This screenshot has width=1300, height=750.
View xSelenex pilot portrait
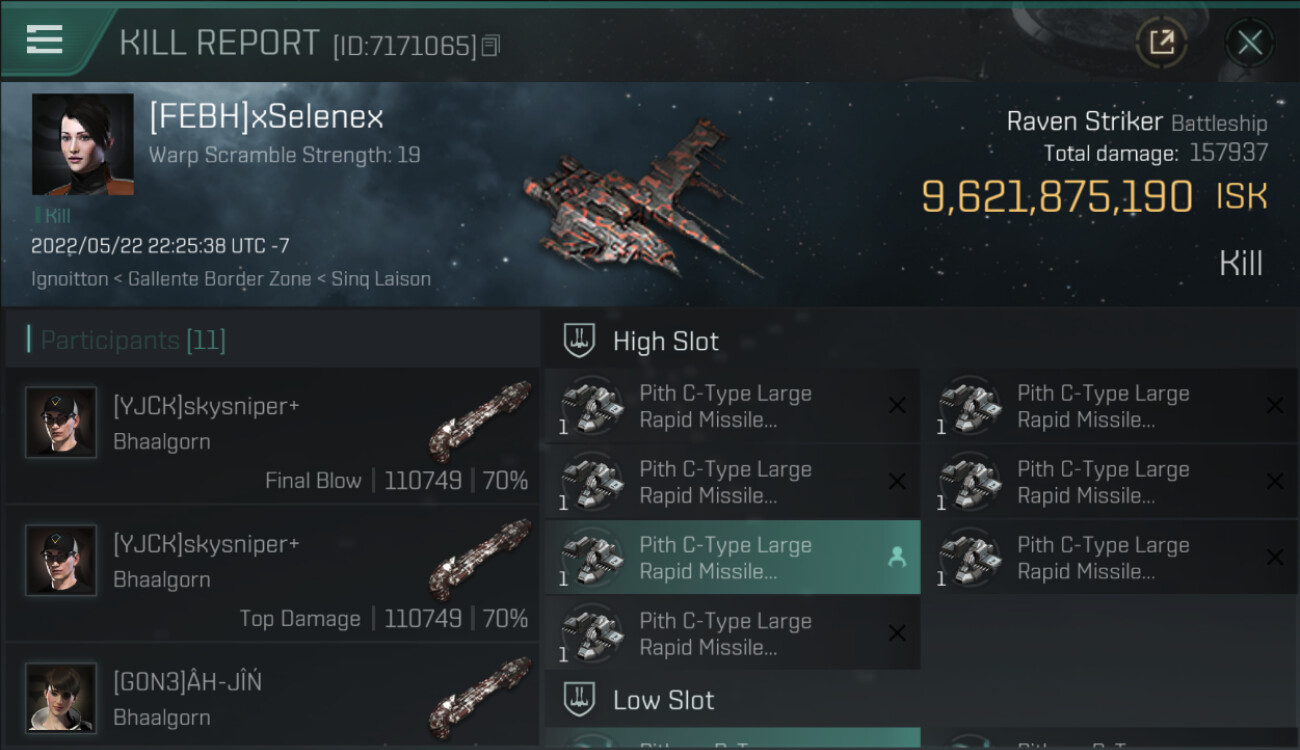(x=82, y=144)
